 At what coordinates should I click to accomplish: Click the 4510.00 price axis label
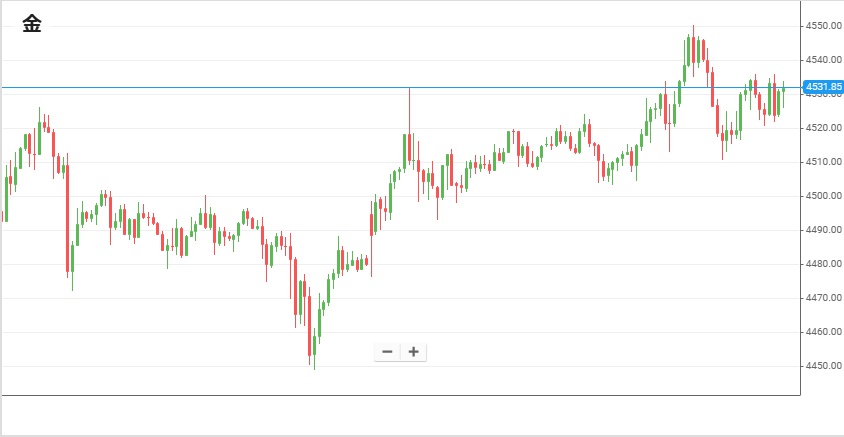coord(823,161)
